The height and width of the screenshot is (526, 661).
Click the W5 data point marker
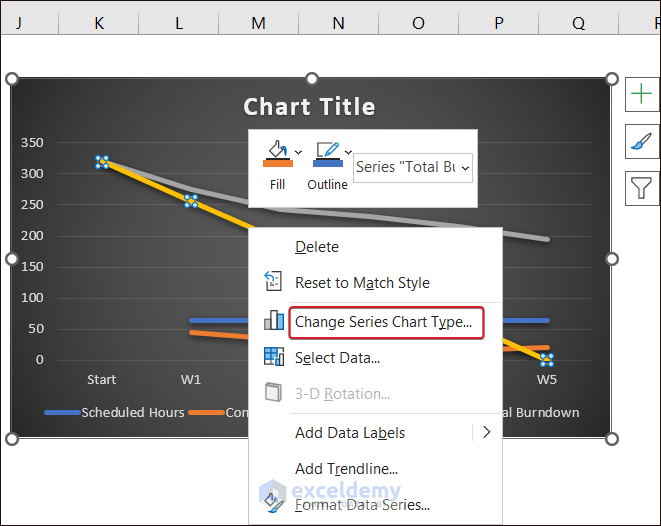coord(547,360)
